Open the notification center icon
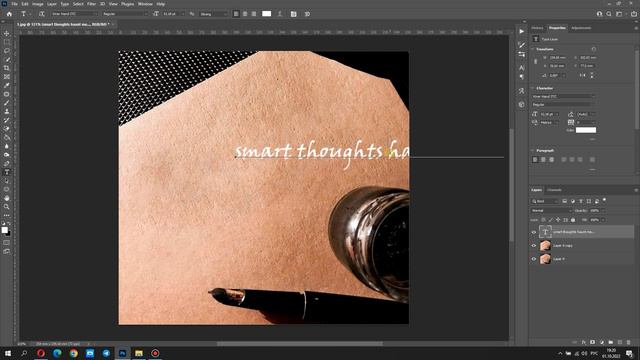The image size is (640, 360). click(629, 353)
